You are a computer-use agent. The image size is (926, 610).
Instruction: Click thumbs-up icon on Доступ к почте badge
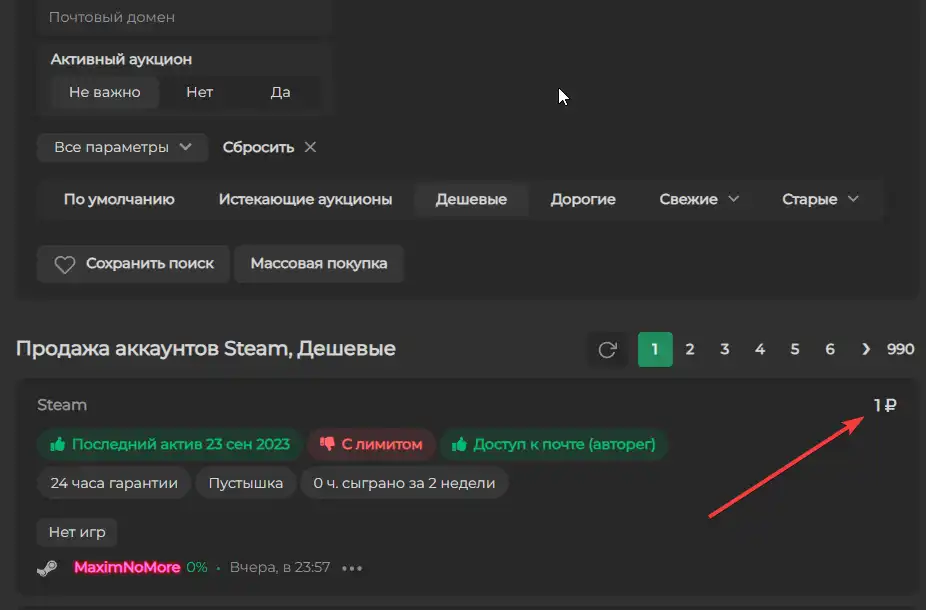click(x=459, y=443)
